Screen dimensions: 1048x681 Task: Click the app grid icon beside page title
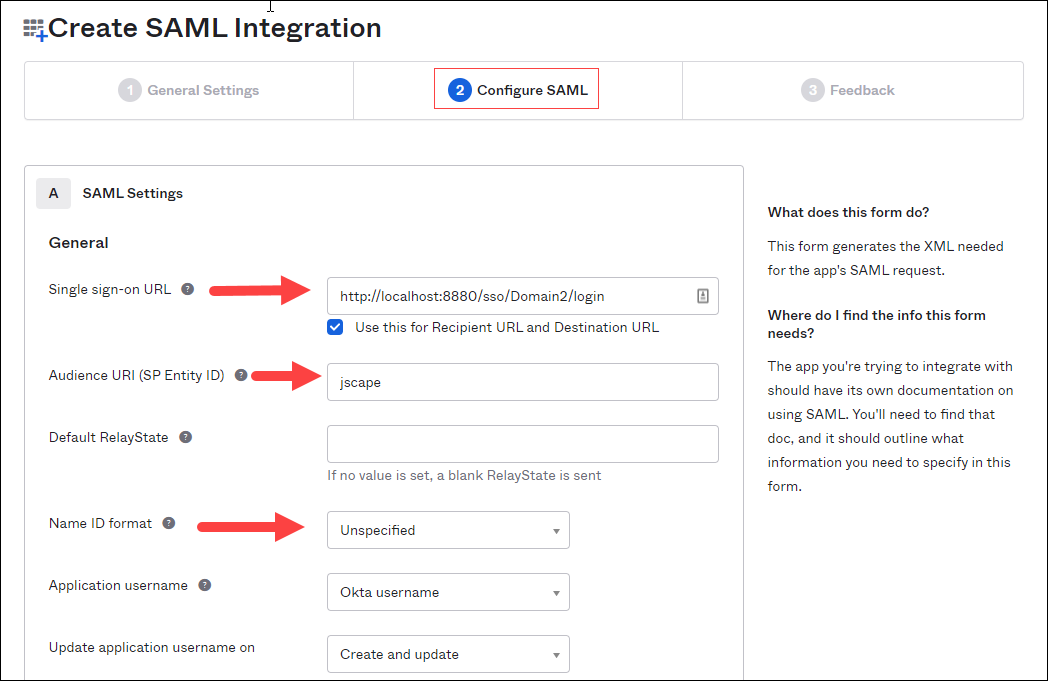pos(35,30)
